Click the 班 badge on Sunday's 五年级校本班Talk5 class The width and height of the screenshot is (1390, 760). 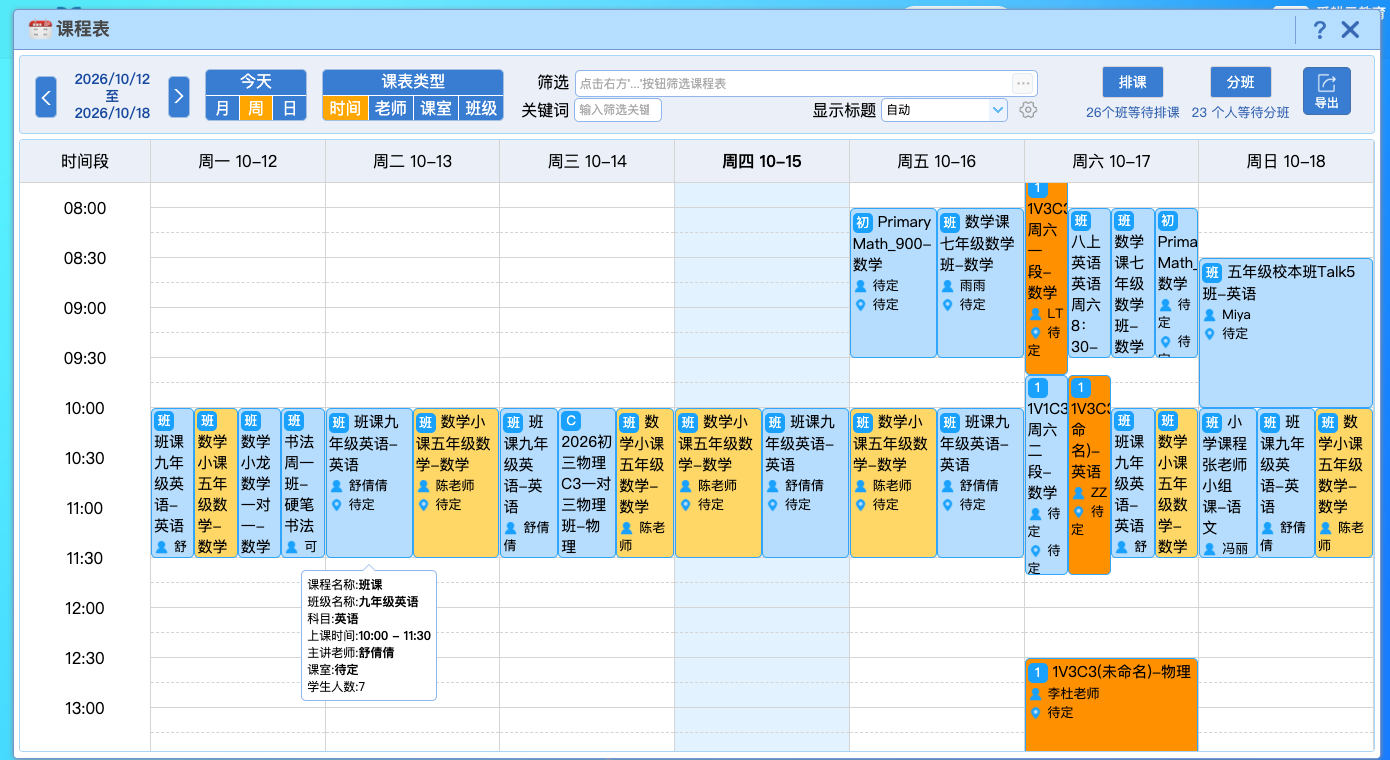click(1212, 272)
